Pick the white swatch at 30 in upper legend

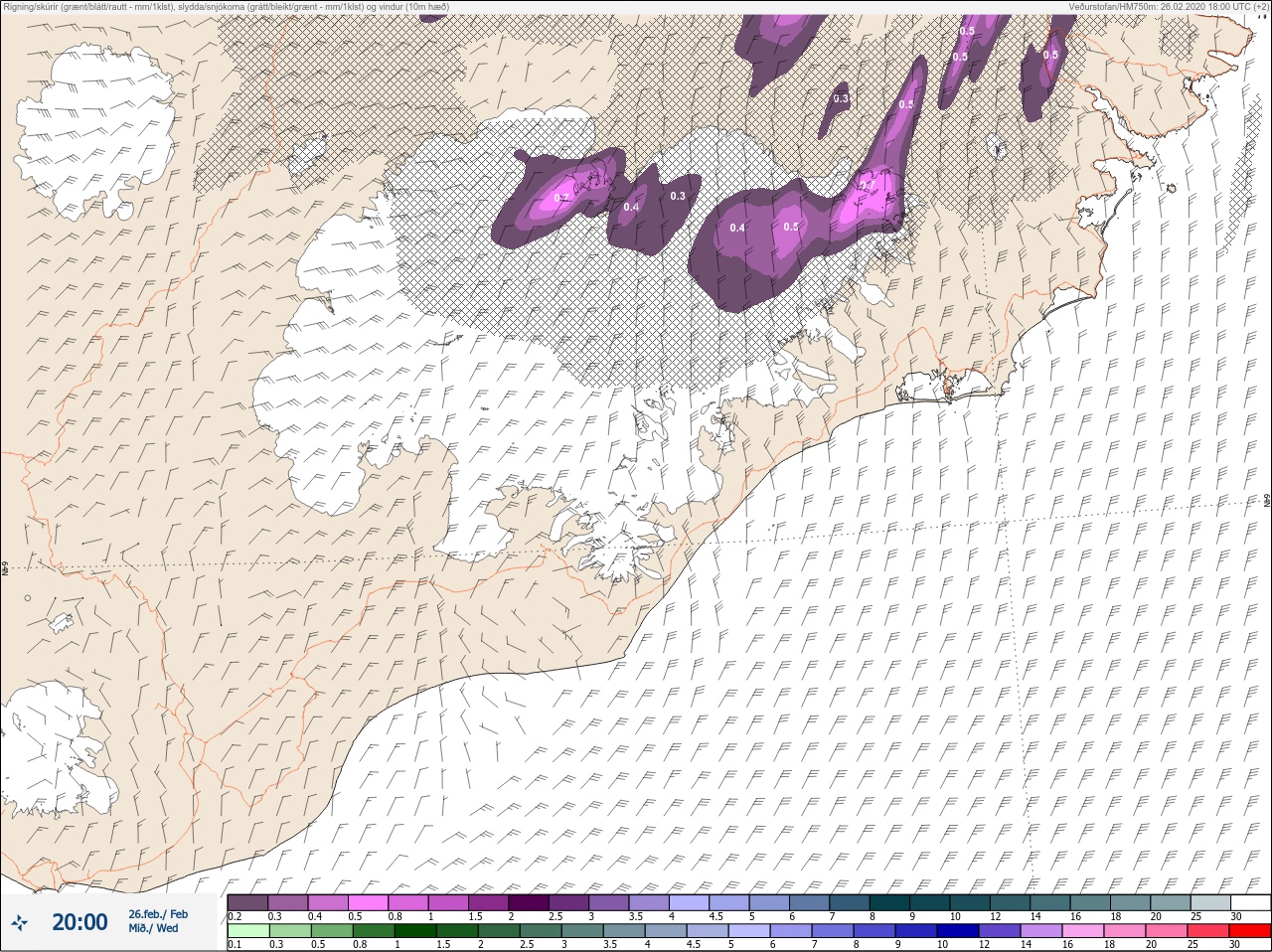coord(1250,902)
